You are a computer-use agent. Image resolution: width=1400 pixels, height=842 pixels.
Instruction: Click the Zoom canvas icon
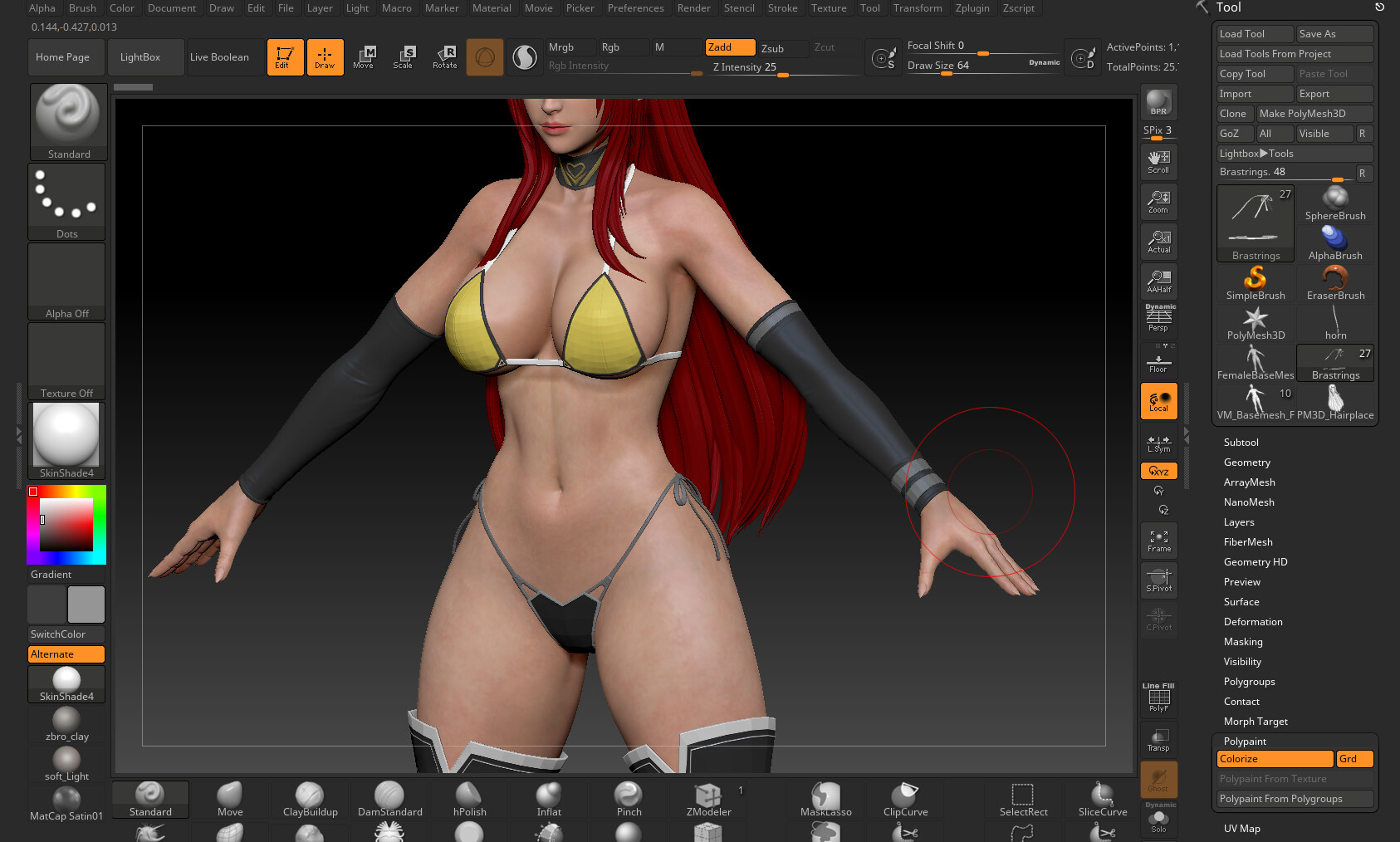[x=1158, y=201]
